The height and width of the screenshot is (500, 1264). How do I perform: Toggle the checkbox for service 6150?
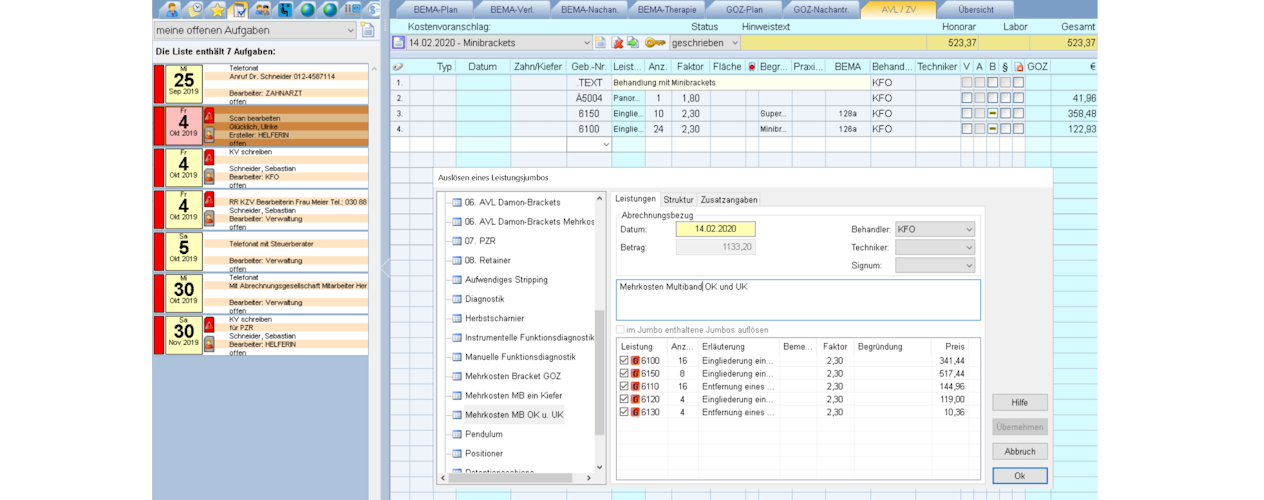click(x=624, y=373)
